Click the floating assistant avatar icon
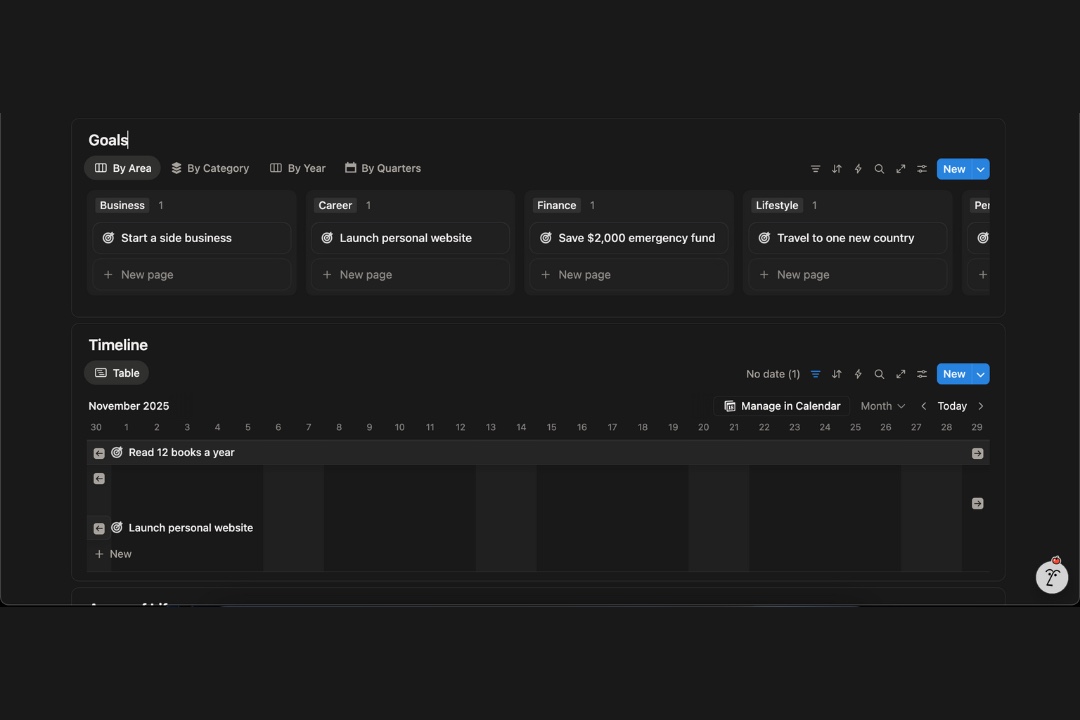Screen dimensions: 1080x720 (1051, 577)
